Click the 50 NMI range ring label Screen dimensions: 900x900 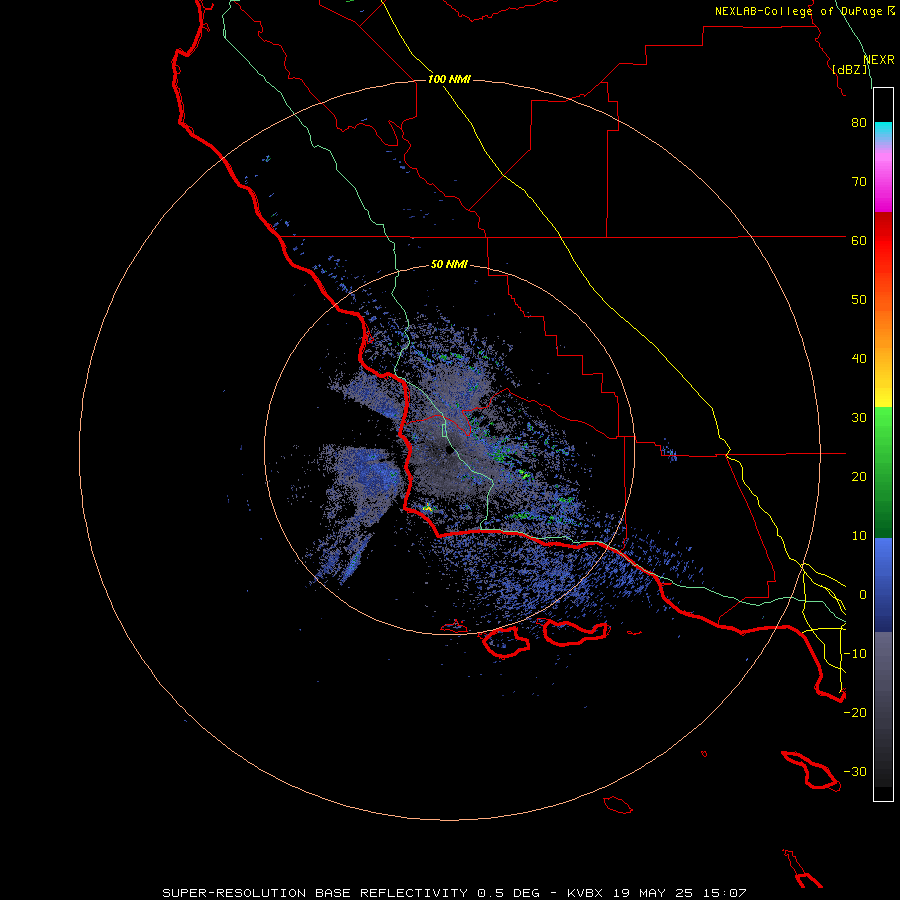(x=449, y=265)
